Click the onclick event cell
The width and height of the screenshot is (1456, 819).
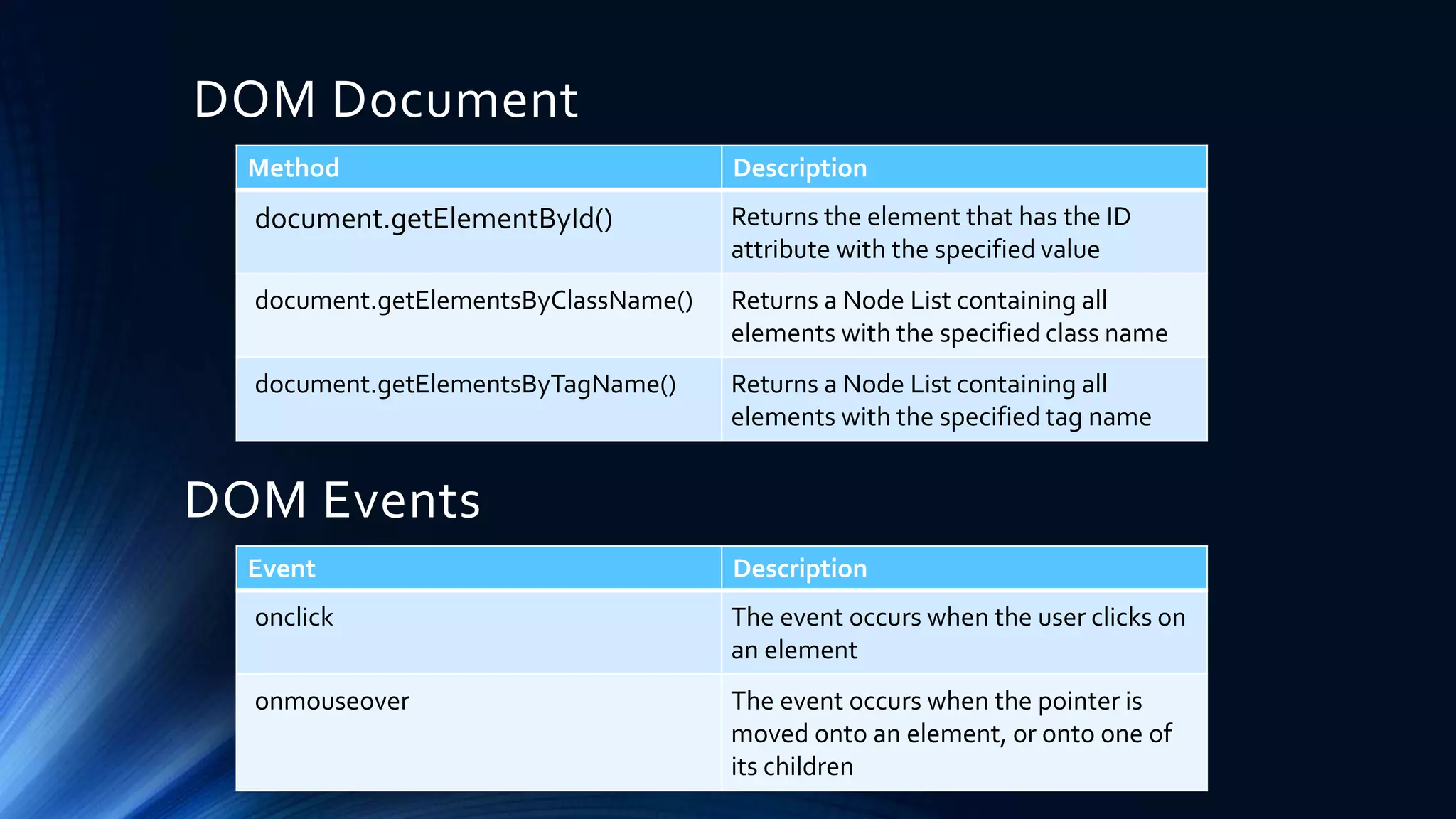click(x=294, y=617)
